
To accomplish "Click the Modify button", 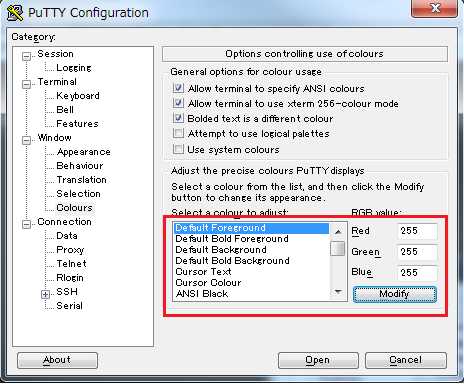I will click(x=395, y=294).
